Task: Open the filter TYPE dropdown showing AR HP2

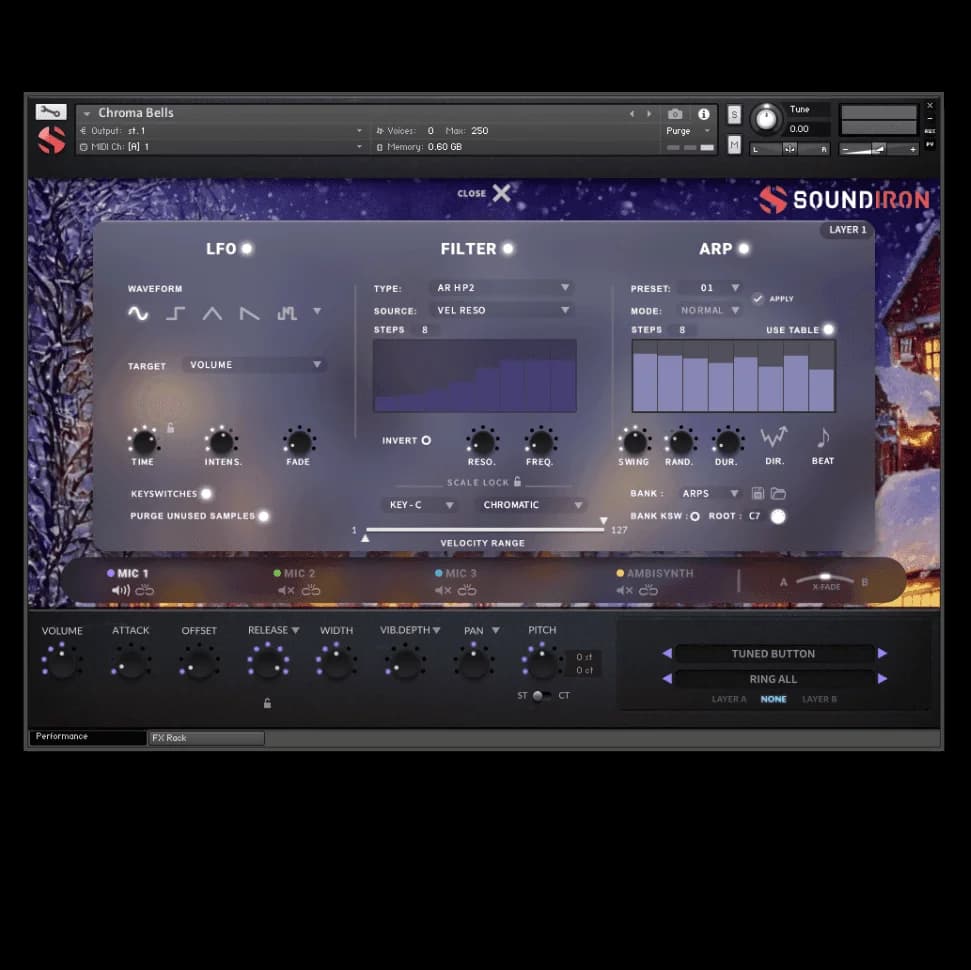Action: (500, 287)
